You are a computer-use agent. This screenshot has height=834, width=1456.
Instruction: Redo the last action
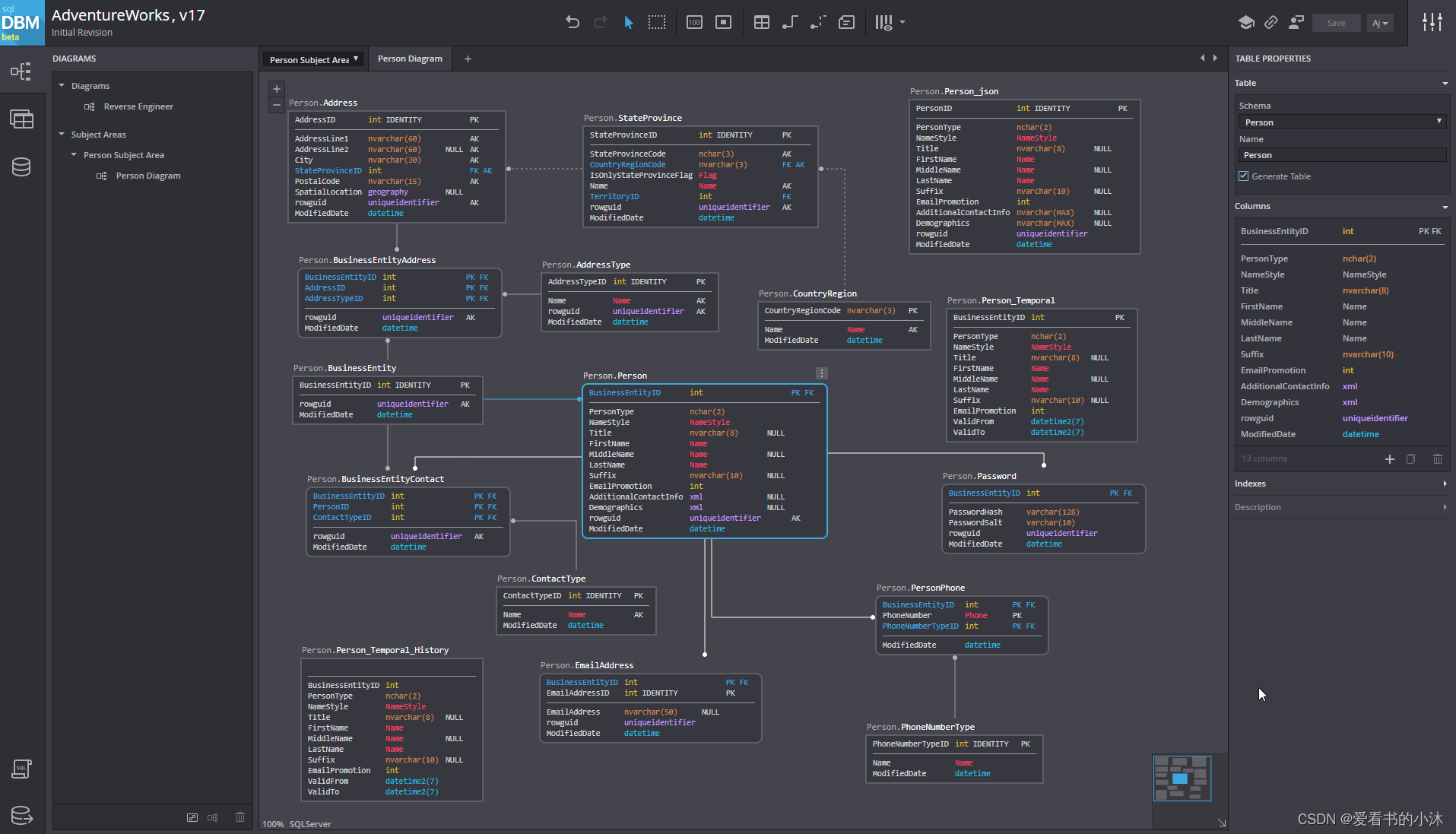pyautogui.click(x=600, y=23)
